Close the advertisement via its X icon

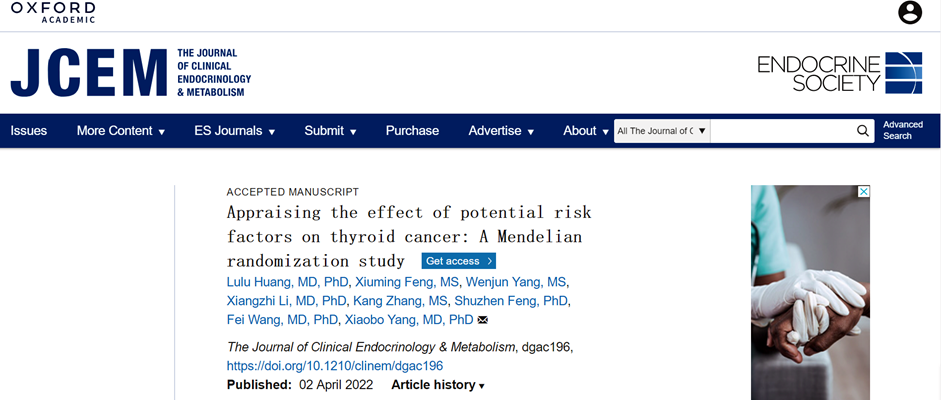(864, 191)
